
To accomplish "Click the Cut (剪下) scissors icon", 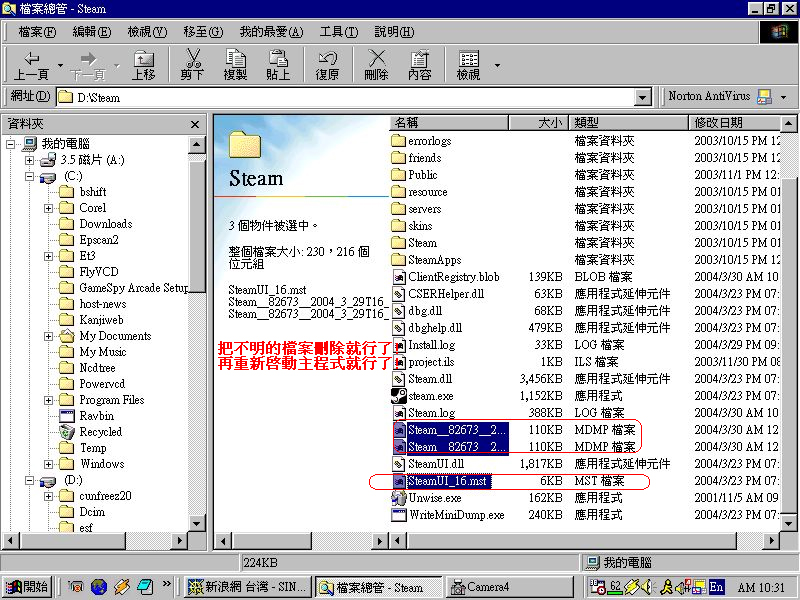I will click(x=193, y=59).
